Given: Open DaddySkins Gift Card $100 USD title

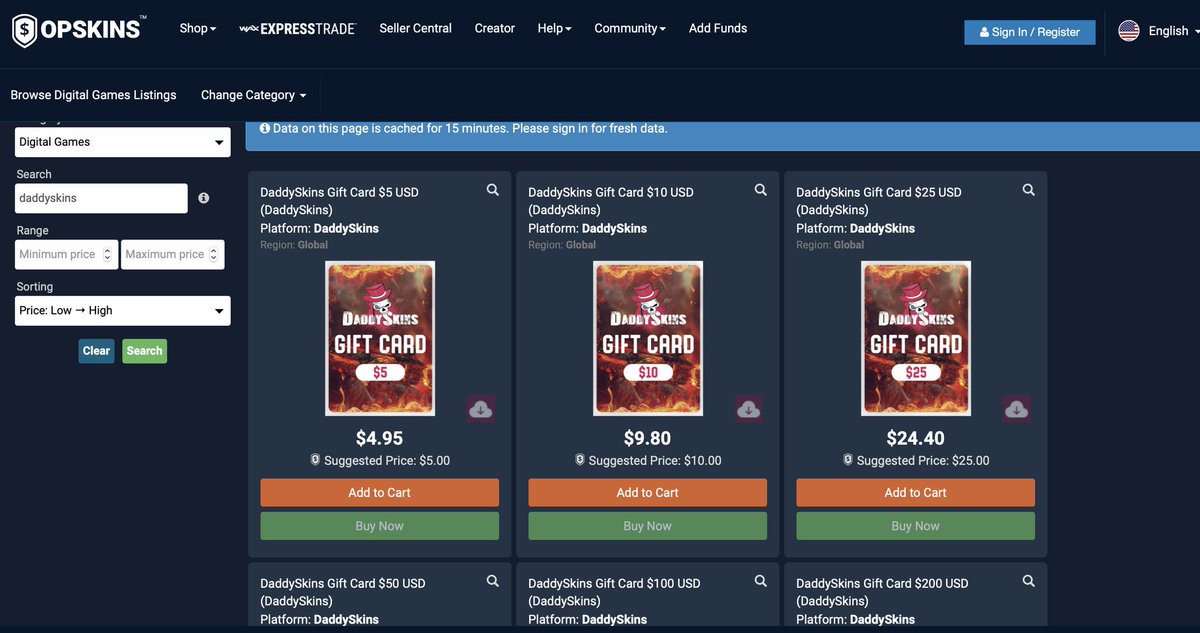Looking at the screenshot, I should pos(614,592).
